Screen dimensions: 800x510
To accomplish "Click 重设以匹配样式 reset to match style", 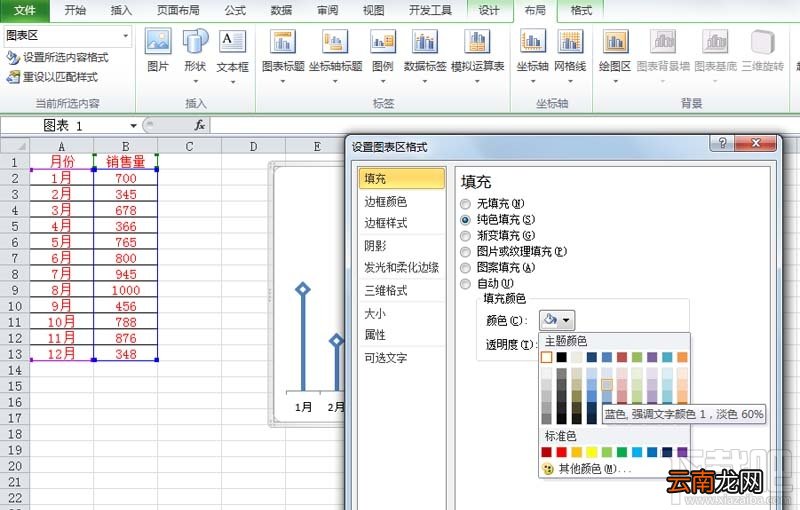I will [52, 77].
